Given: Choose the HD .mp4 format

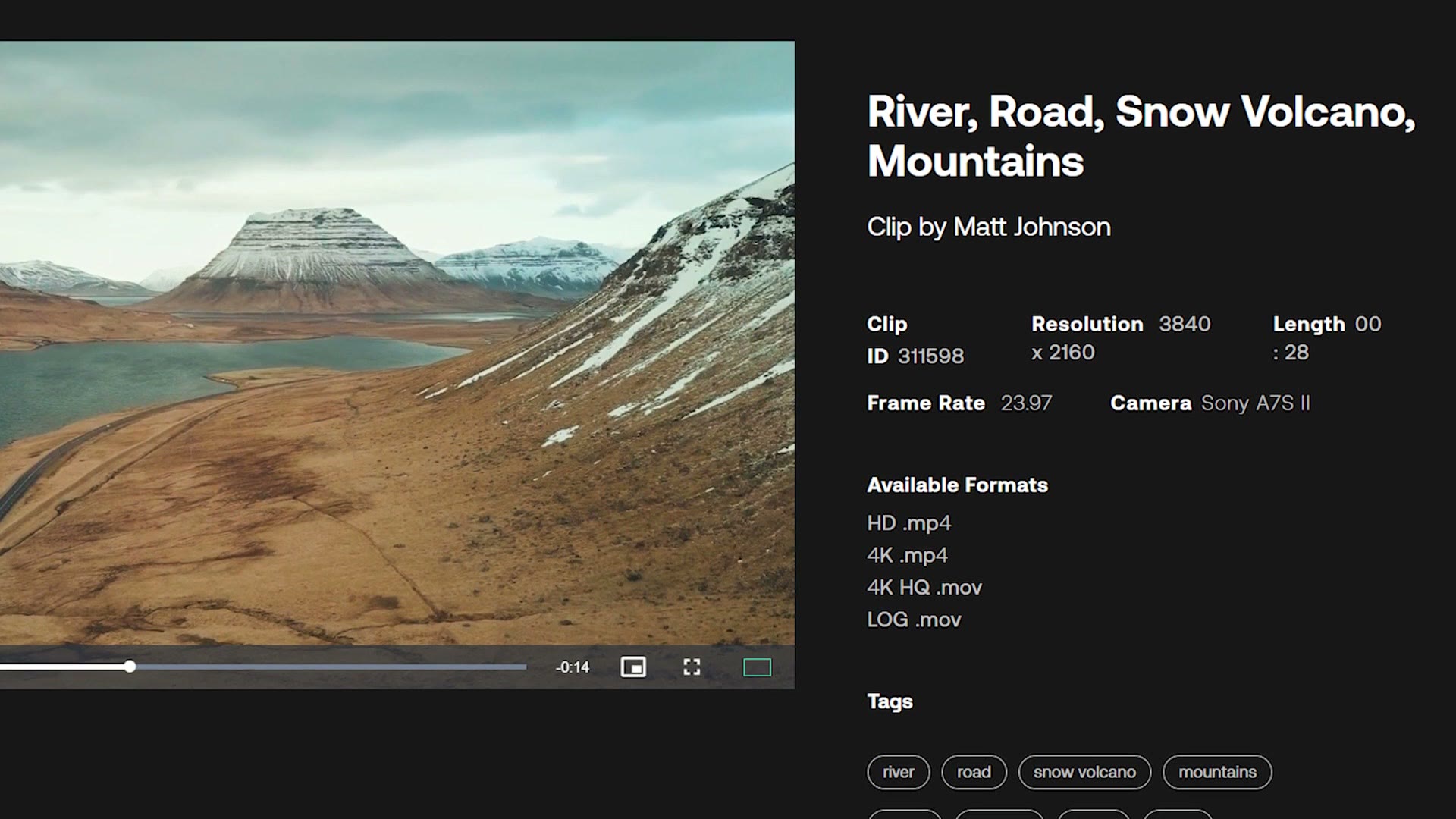Looking at the screenshot, I should pyautogui.click(x=908, y=523).
